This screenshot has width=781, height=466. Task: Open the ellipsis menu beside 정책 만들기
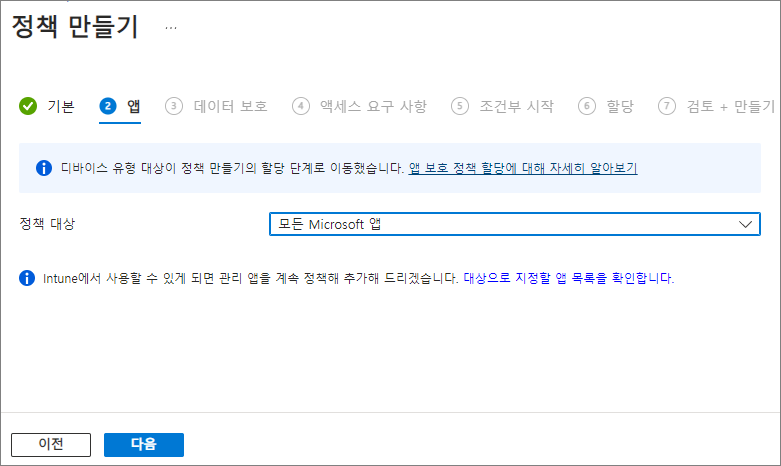point(171,28)
